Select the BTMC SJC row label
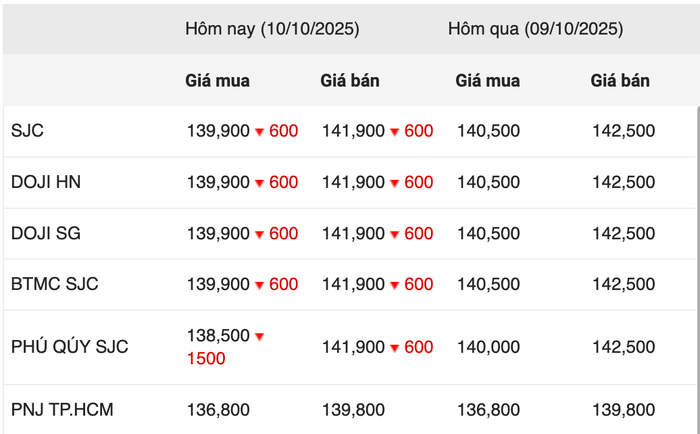This screenshot has width=700, height=434. (55, 285)
